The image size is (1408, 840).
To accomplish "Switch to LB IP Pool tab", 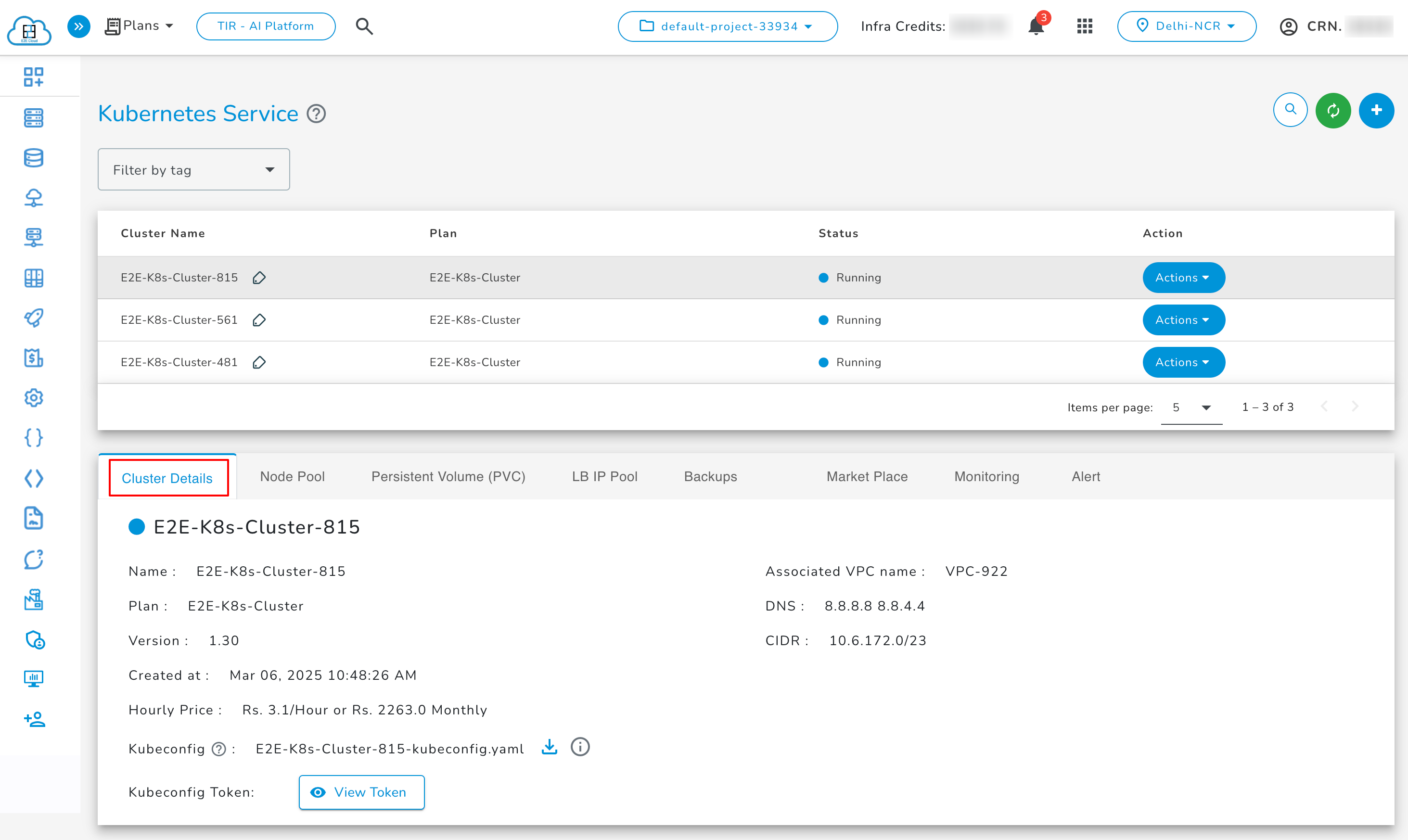I will click(x=605, y=477).
